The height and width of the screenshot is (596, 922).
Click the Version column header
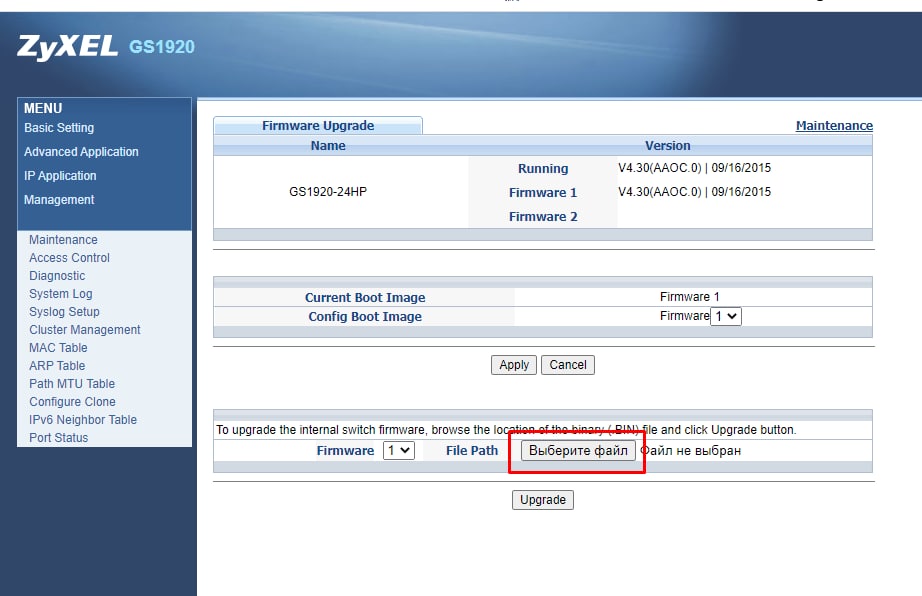pos(667,146)
